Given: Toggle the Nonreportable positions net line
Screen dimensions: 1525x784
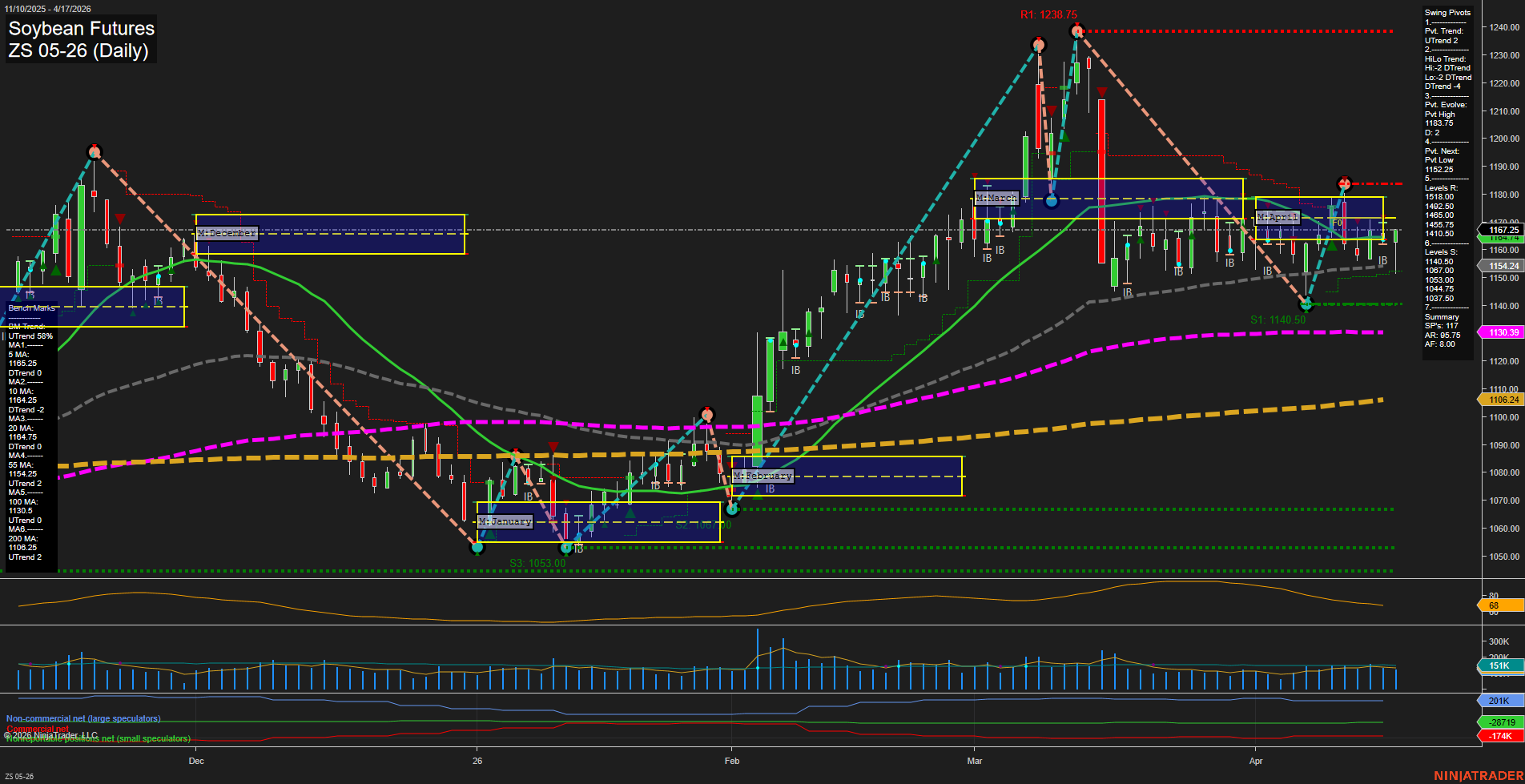Looking at the screenshot, I should pos(98,738).
